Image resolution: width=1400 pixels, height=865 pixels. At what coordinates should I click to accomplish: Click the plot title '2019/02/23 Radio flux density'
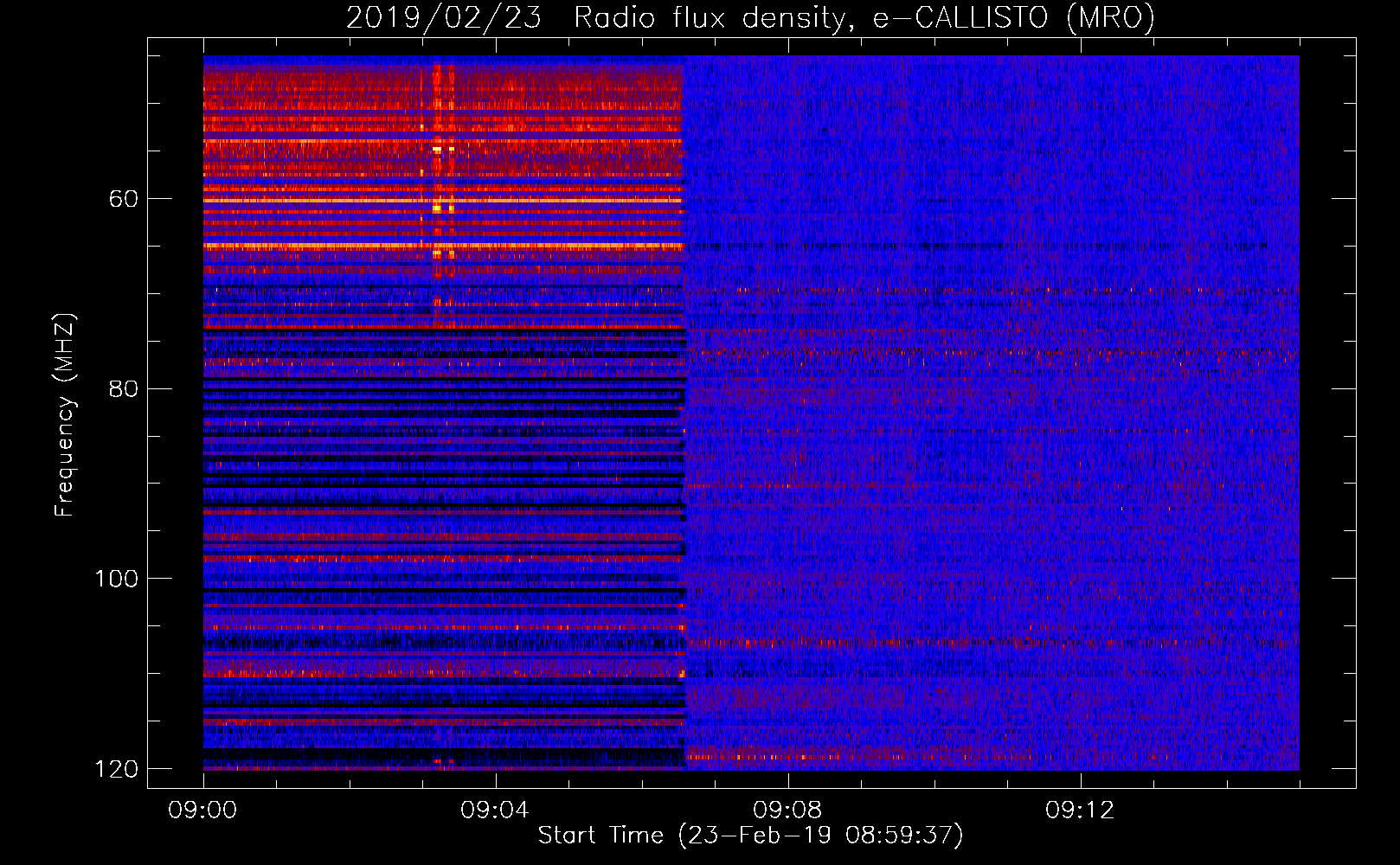(750, 17)
